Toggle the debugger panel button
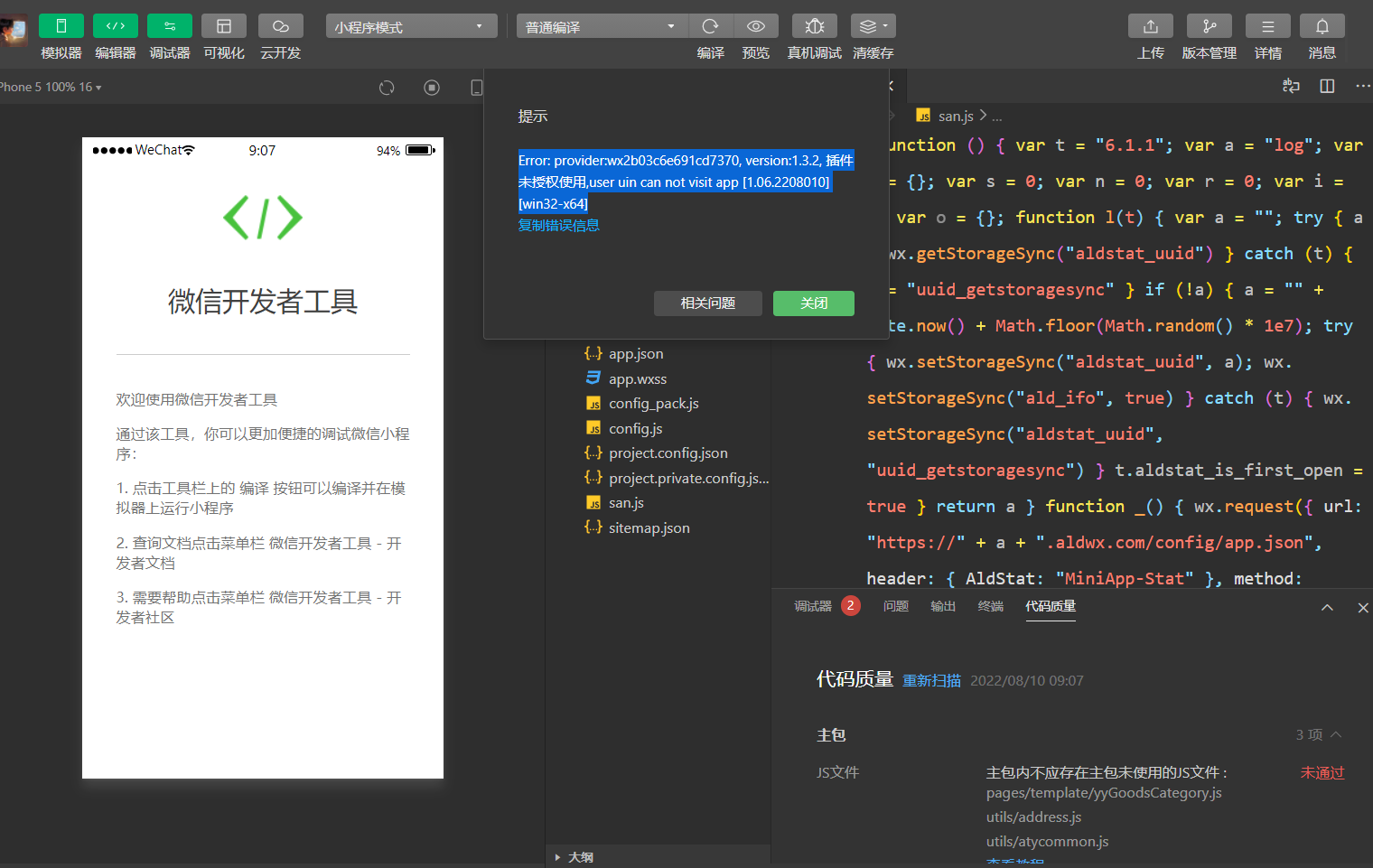1373x868 pixels. pyautogui.click(x=170, y=26)
